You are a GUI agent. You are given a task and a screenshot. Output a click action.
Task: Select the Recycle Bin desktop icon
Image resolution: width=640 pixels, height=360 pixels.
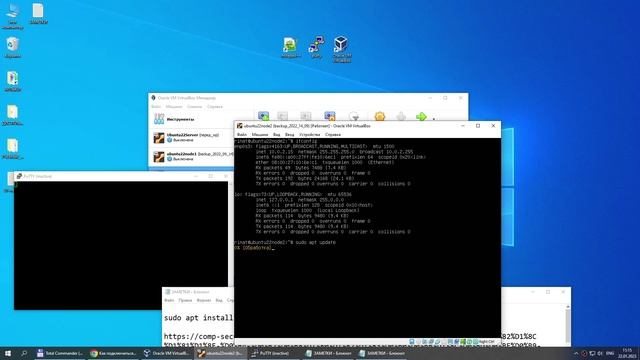coord(13,47)
